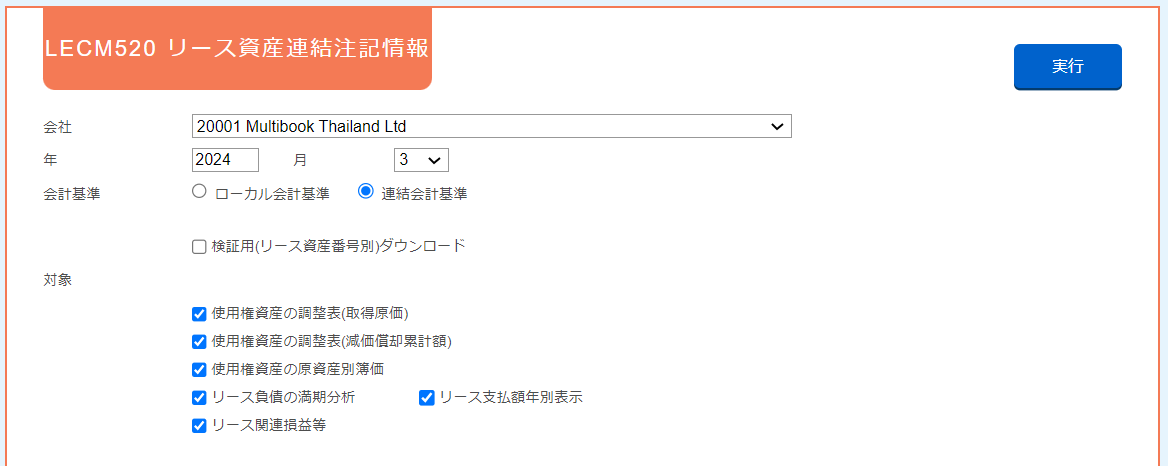Image resolution: width=1168 pixels, height=466 pixels.
Task: Focus the 年 field containing 2024
Action: tap(225, 160)
